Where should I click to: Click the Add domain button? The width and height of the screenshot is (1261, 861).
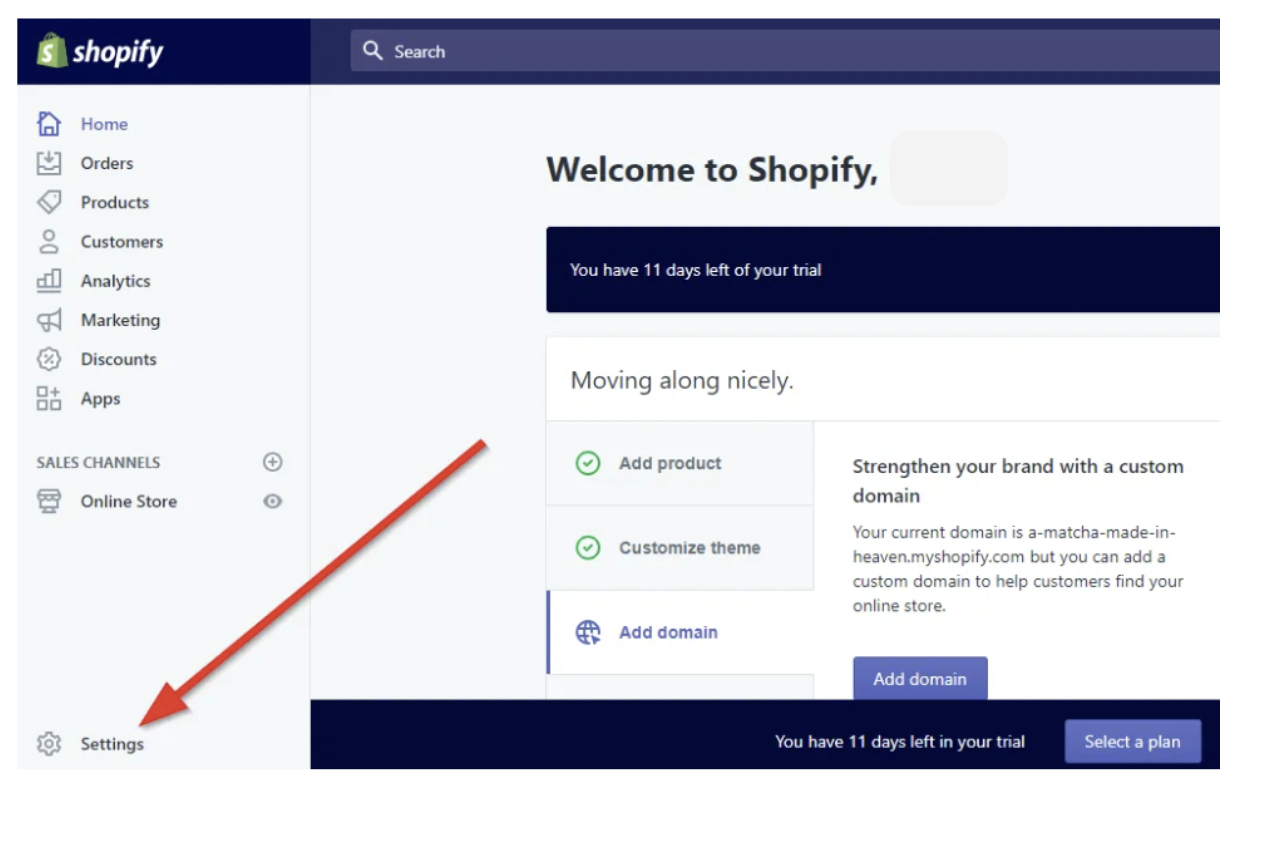pos(919,679)
